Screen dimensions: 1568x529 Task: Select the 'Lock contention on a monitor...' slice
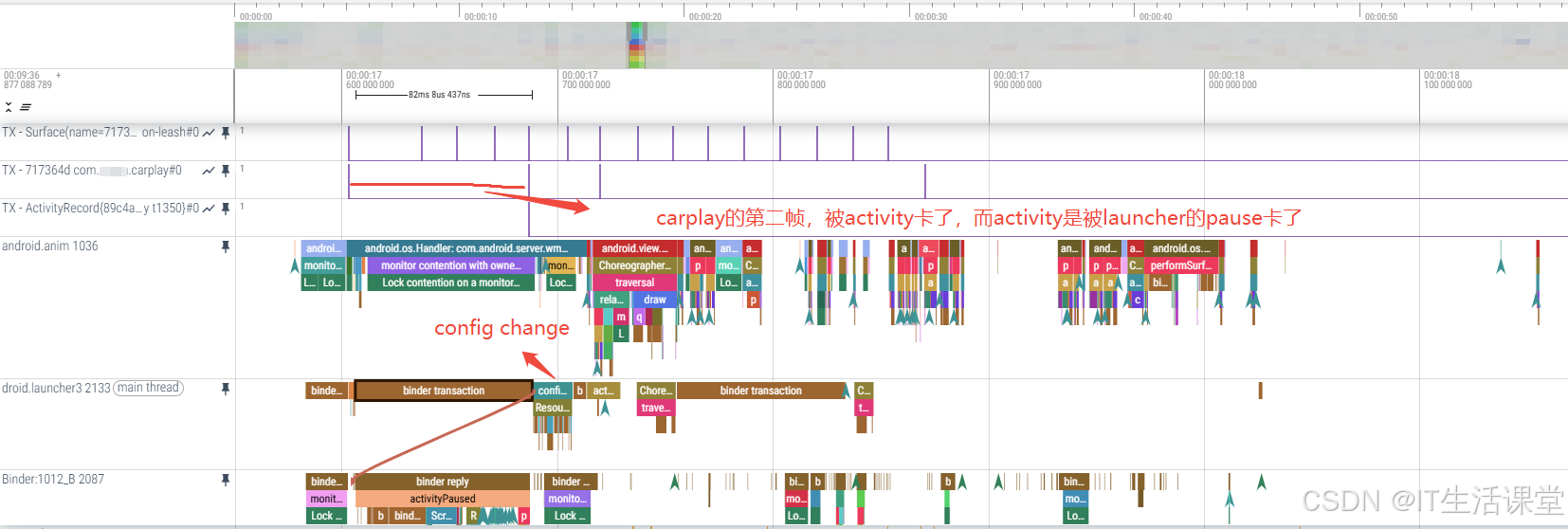tap(450, 283)
